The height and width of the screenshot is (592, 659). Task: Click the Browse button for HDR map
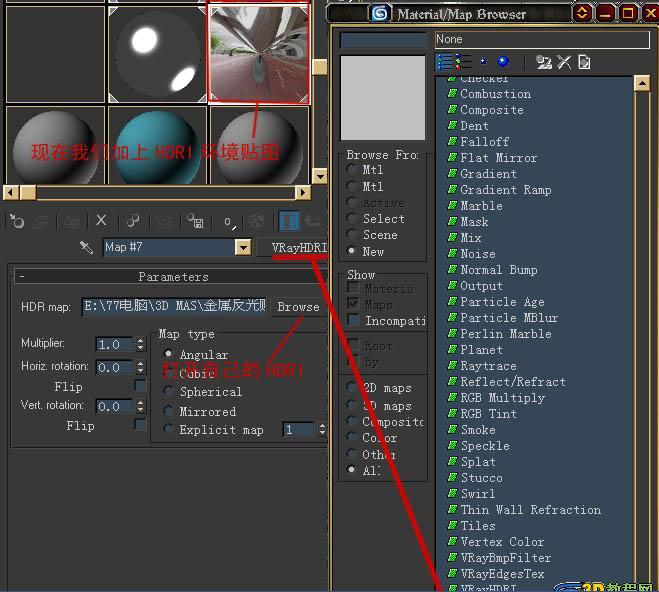(298, 307)
